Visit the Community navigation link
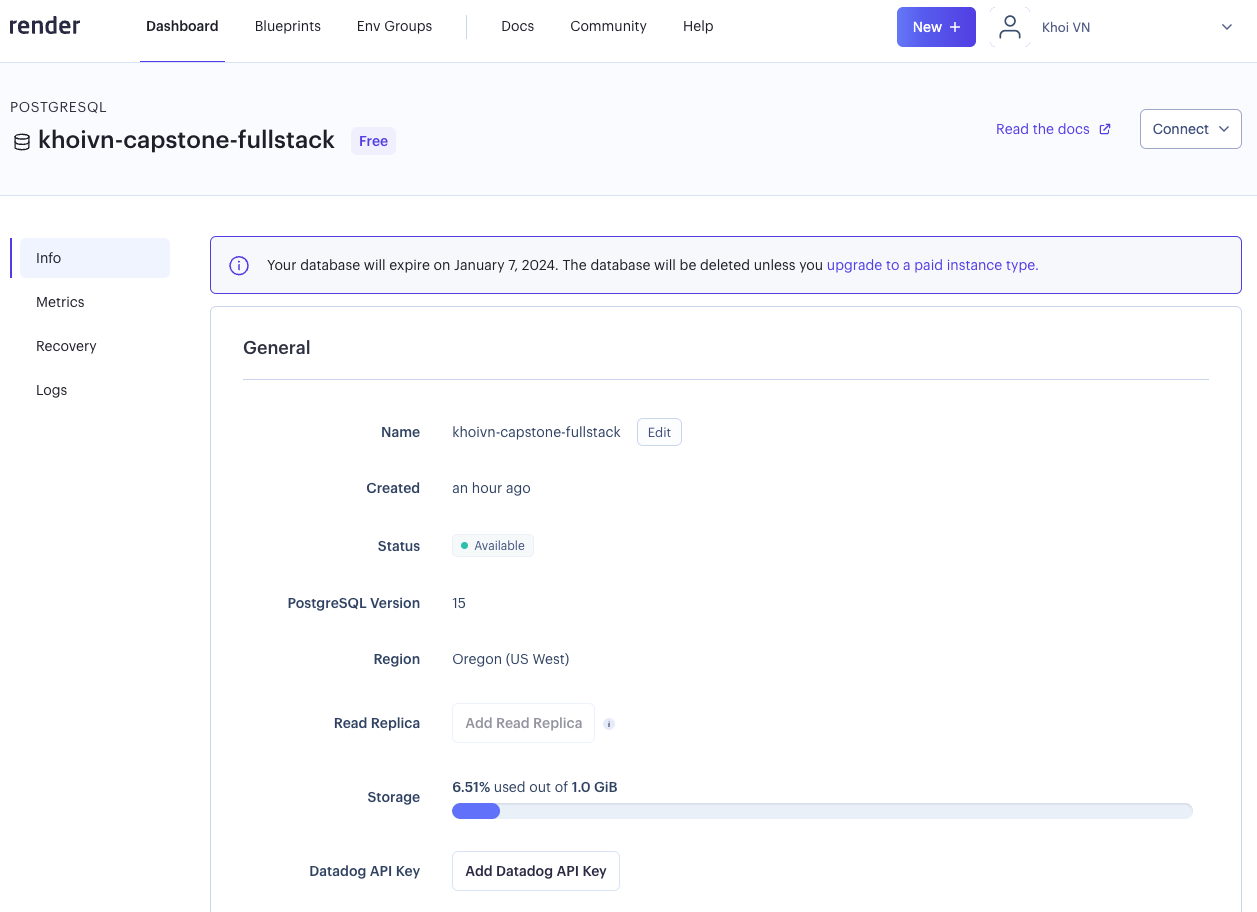 608,26
